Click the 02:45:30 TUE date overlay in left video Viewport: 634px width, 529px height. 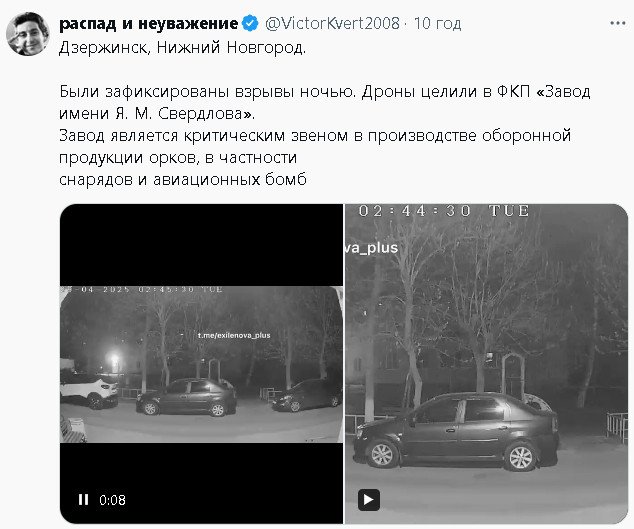click(142, 290)
